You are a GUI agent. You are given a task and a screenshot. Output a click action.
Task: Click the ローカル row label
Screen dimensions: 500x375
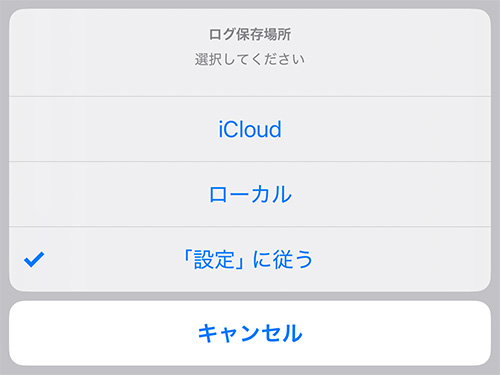click(250, 194)
